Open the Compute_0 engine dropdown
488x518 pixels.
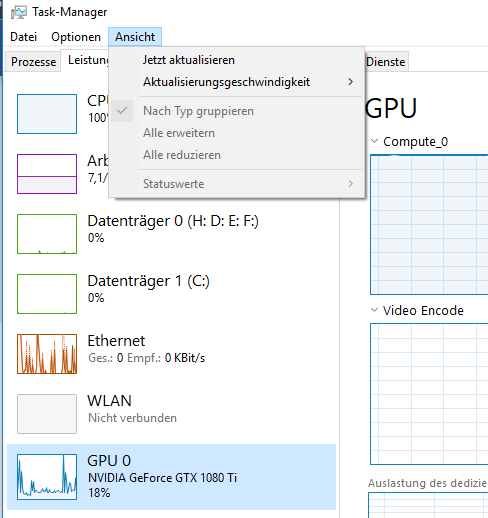[x=375, y=141]
